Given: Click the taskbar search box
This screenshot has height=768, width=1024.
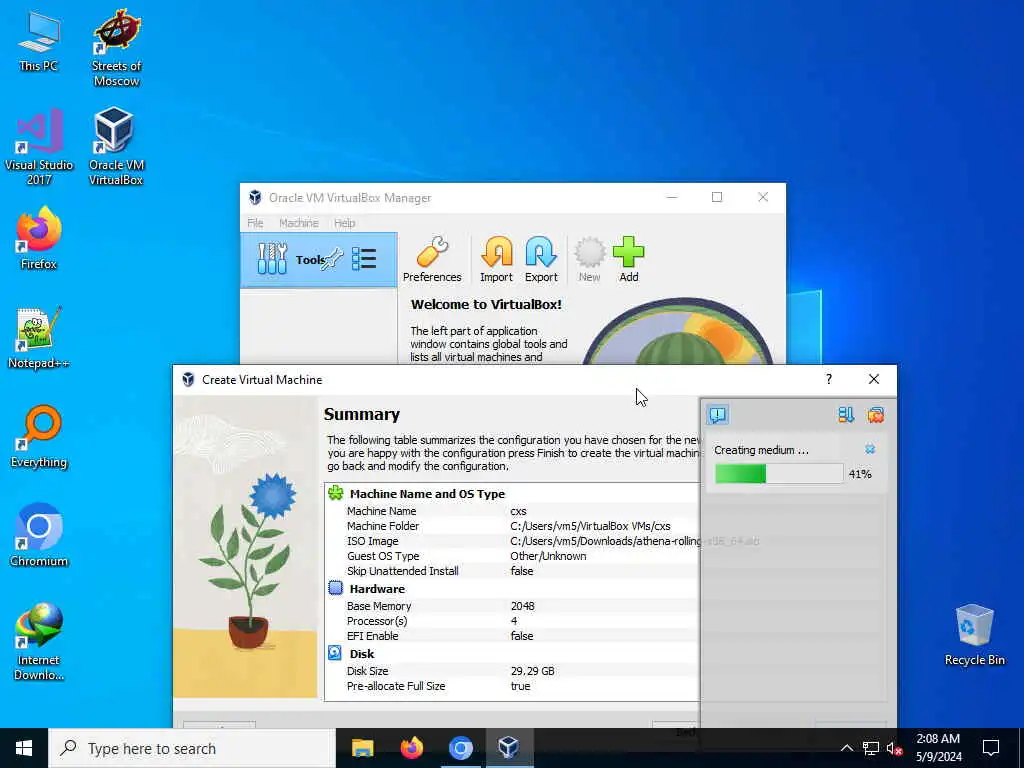Looking at the screenshot, I should tap(192, 748).
